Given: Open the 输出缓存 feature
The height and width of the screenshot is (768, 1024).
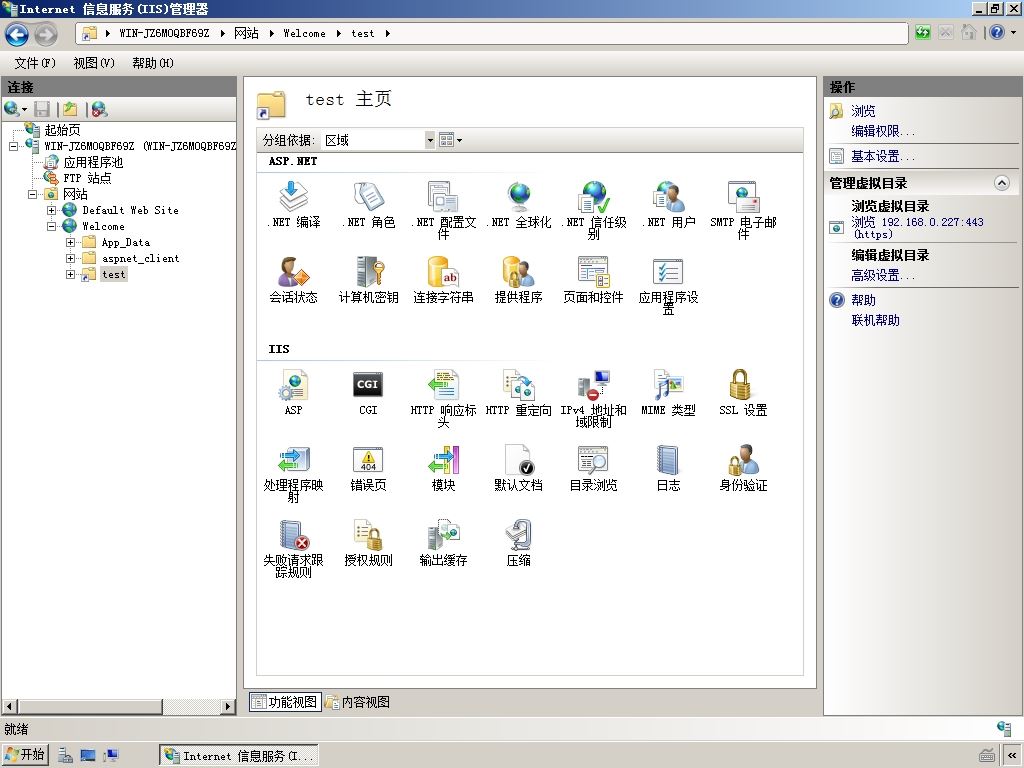Looking at the screenshot, I should (x=443, y=543).
